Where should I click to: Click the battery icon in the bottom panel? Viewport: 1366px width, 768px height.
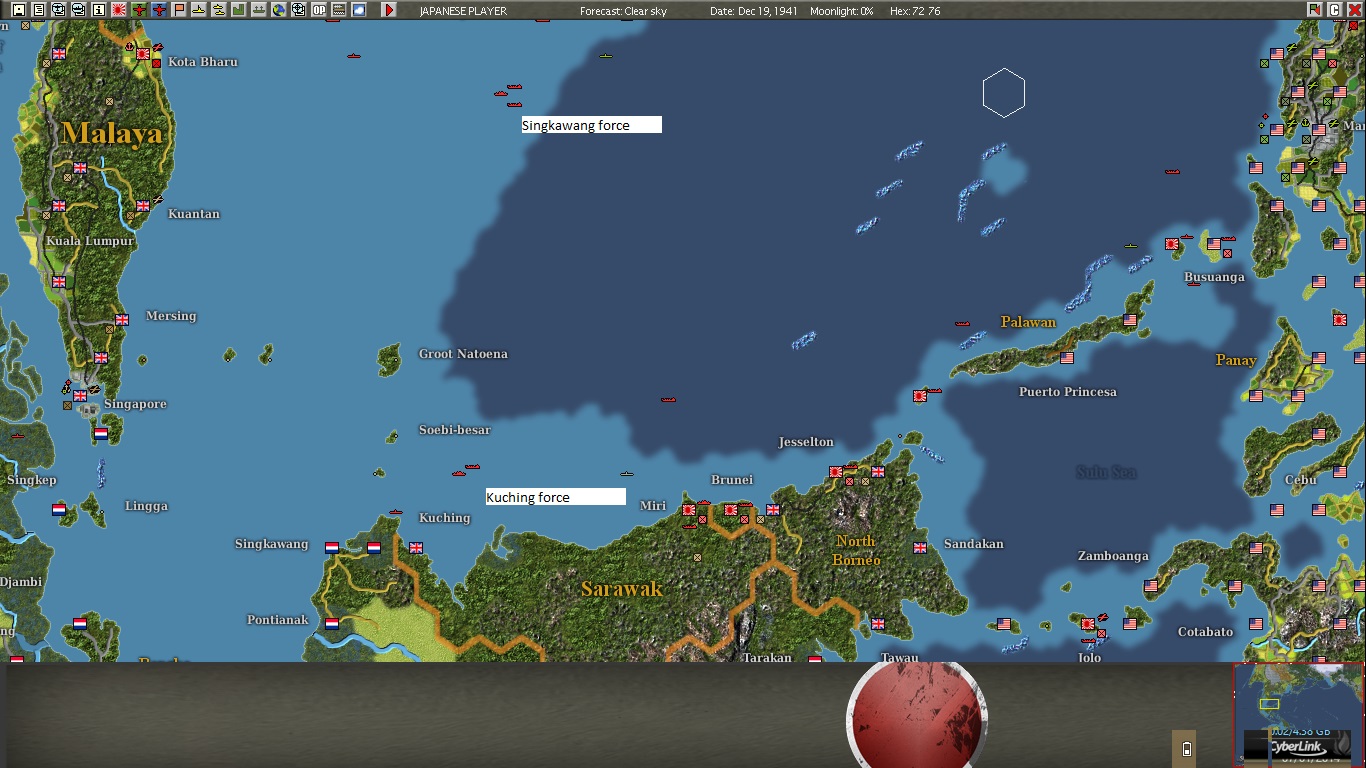click(1187, 749)
